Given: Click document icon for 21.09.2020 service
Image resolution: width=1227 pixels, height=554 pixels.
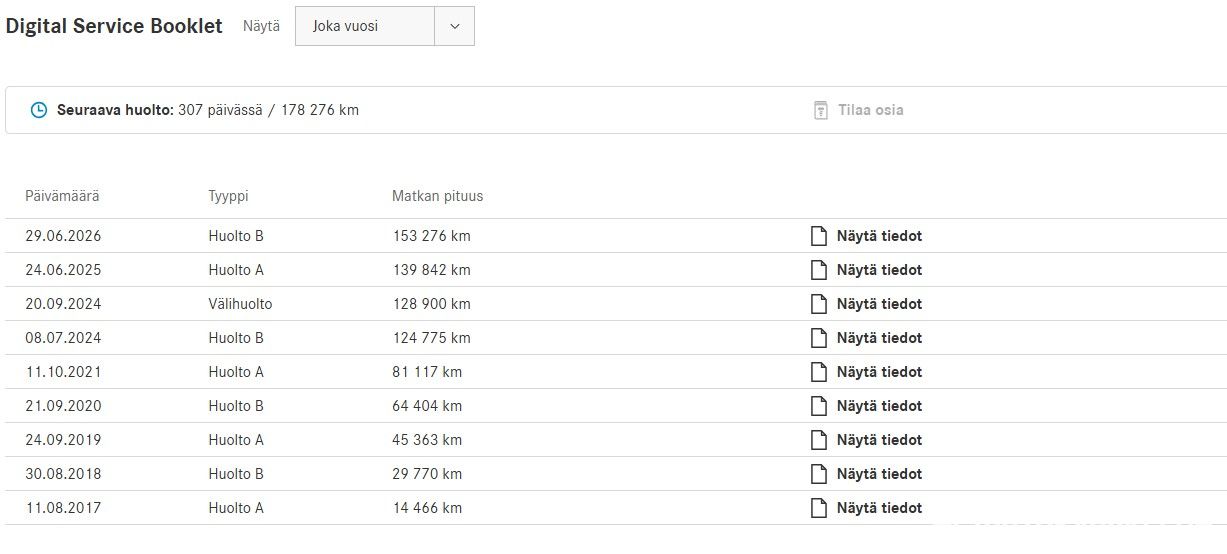Looking at the screenshot, I should (819, 406).
